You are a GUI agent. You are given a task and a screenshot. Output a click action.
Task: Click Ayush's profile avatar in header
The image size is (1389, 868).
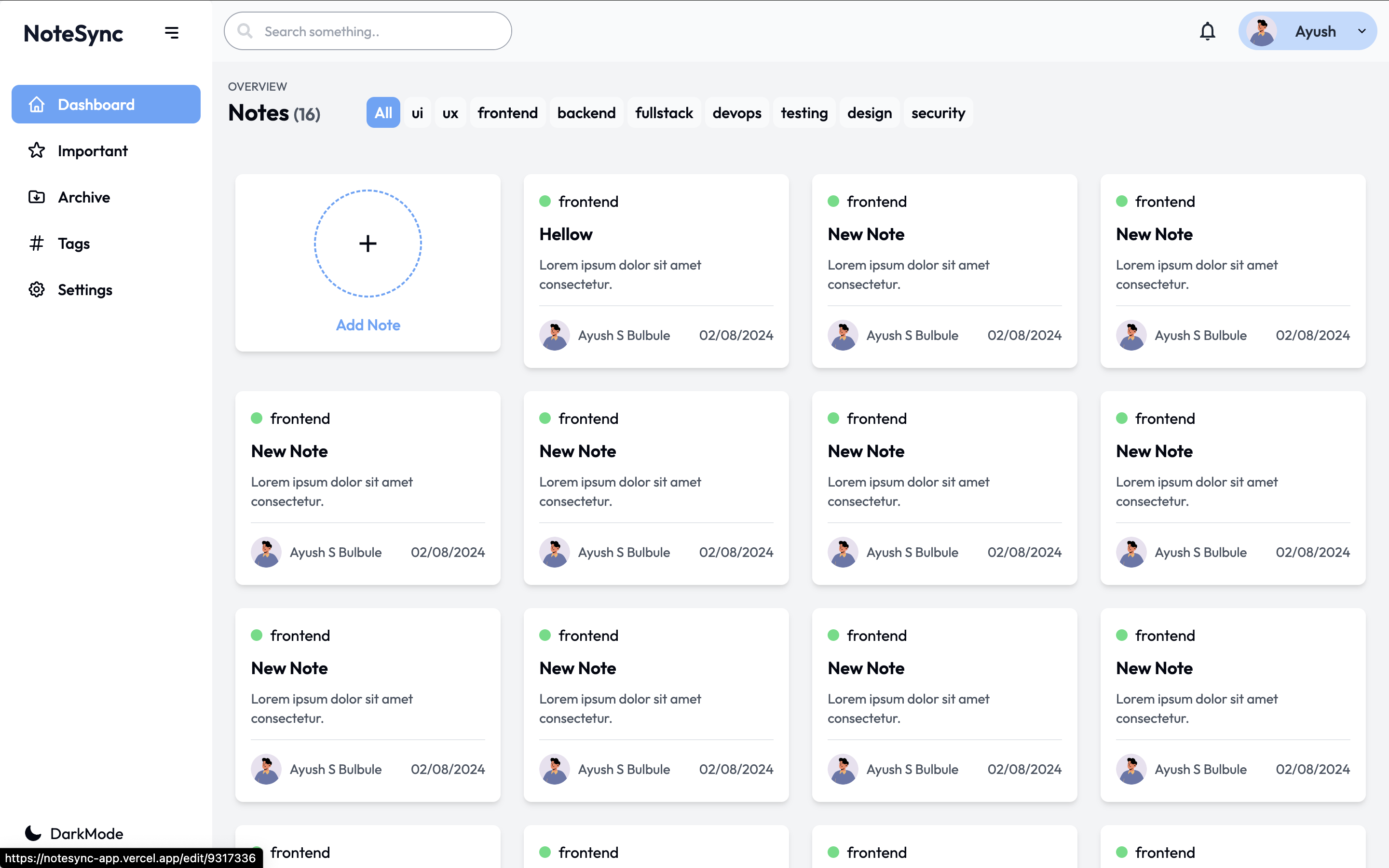pyautogui.click(x=1262, y=31)
